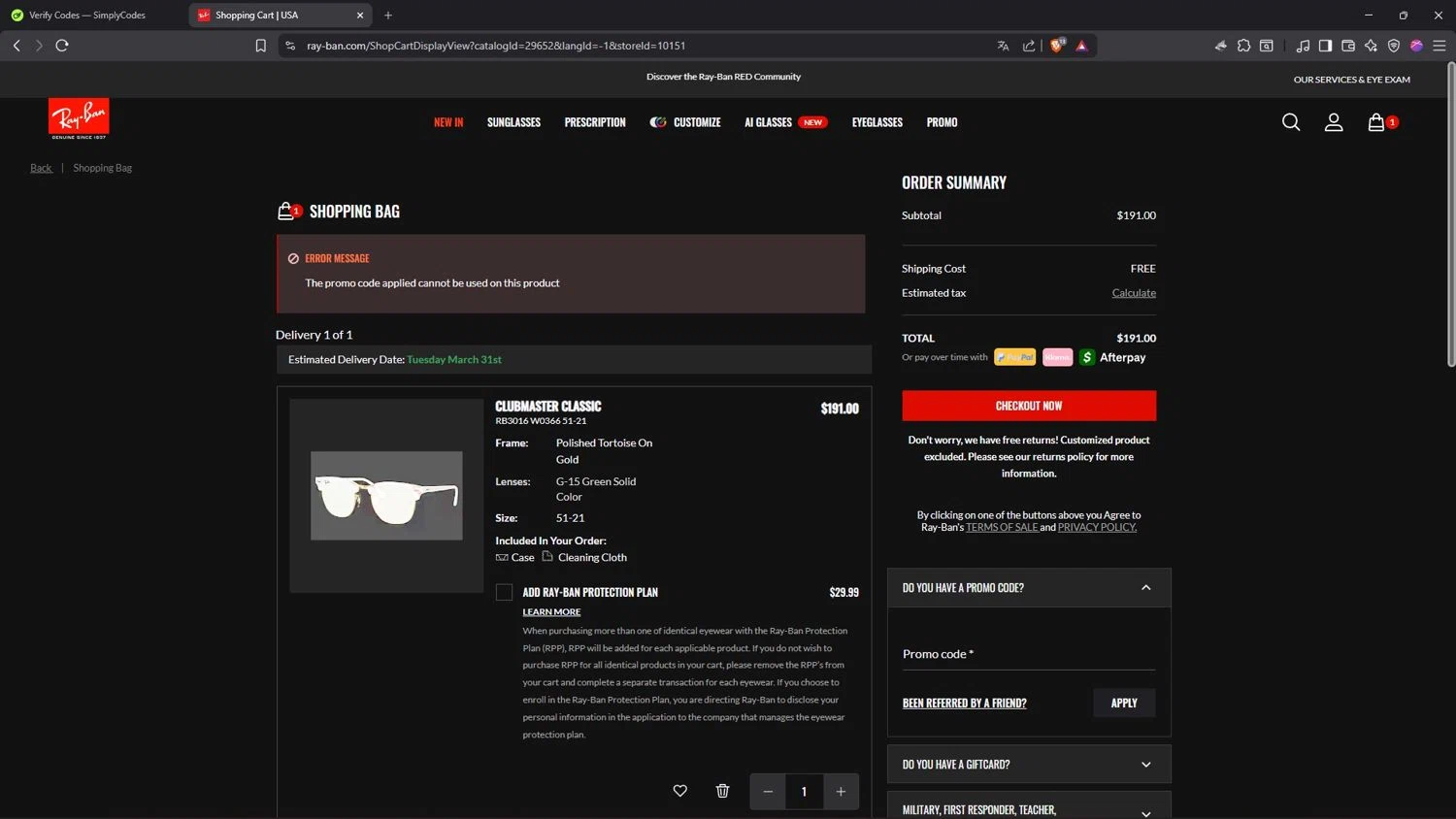Expand the Military, First Responder, Teacher section

point(1029,807)
